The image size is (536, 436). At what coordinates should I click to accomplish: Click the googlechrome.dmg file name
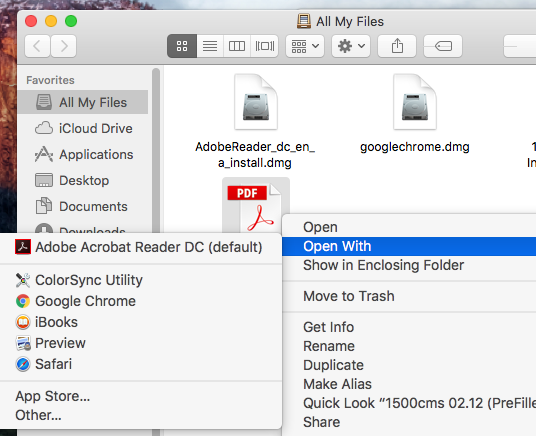[x=415, y=147]
